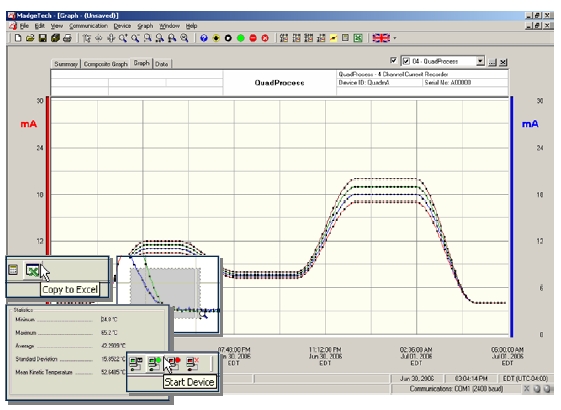Screen dimensions: 561x410
Task: Click Copy to Excel icon in enlarged inset
Action: (x=33, y=270)
